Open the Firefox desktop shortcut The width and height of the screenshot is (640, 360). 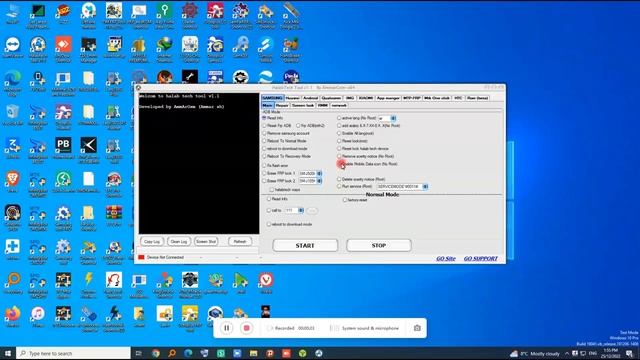pos(13,317)
